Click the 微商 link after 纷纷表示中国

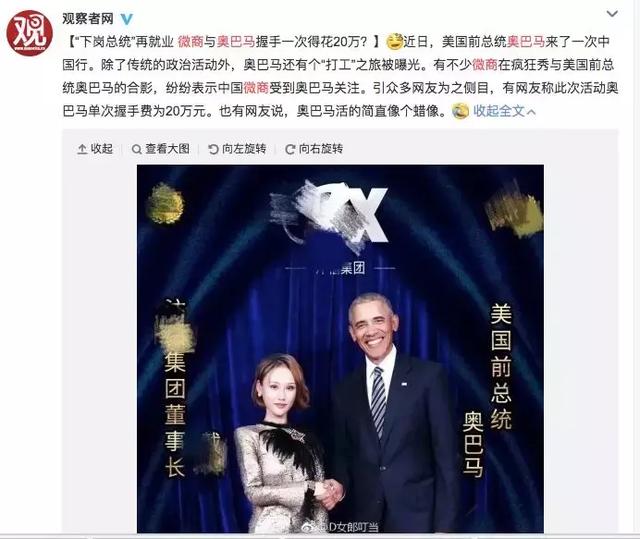256,88
